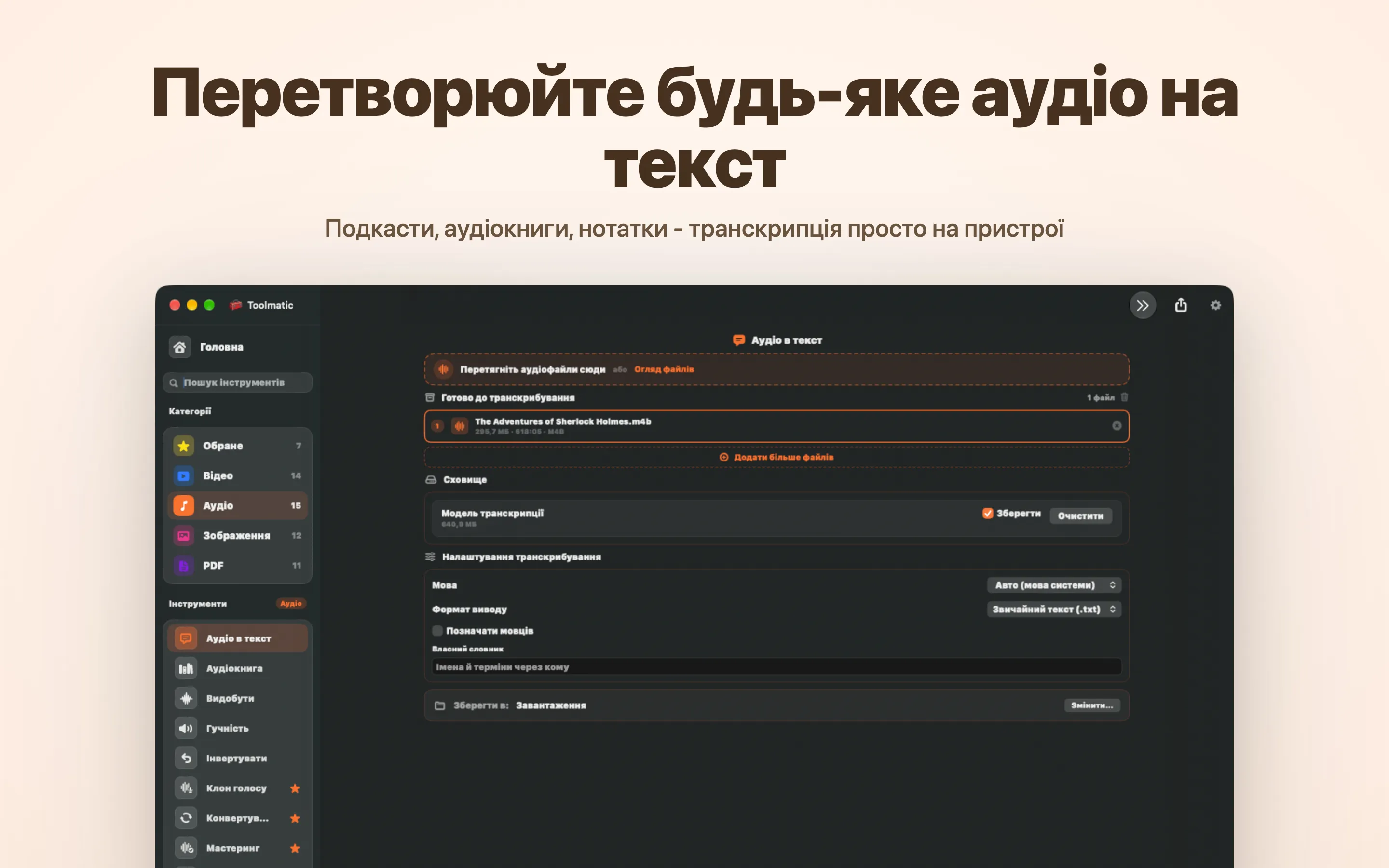Image resolution: width=1389 pixels, height=868 pixels.
Task: Open settings gear in title bar
Action: coord(1215,305)
